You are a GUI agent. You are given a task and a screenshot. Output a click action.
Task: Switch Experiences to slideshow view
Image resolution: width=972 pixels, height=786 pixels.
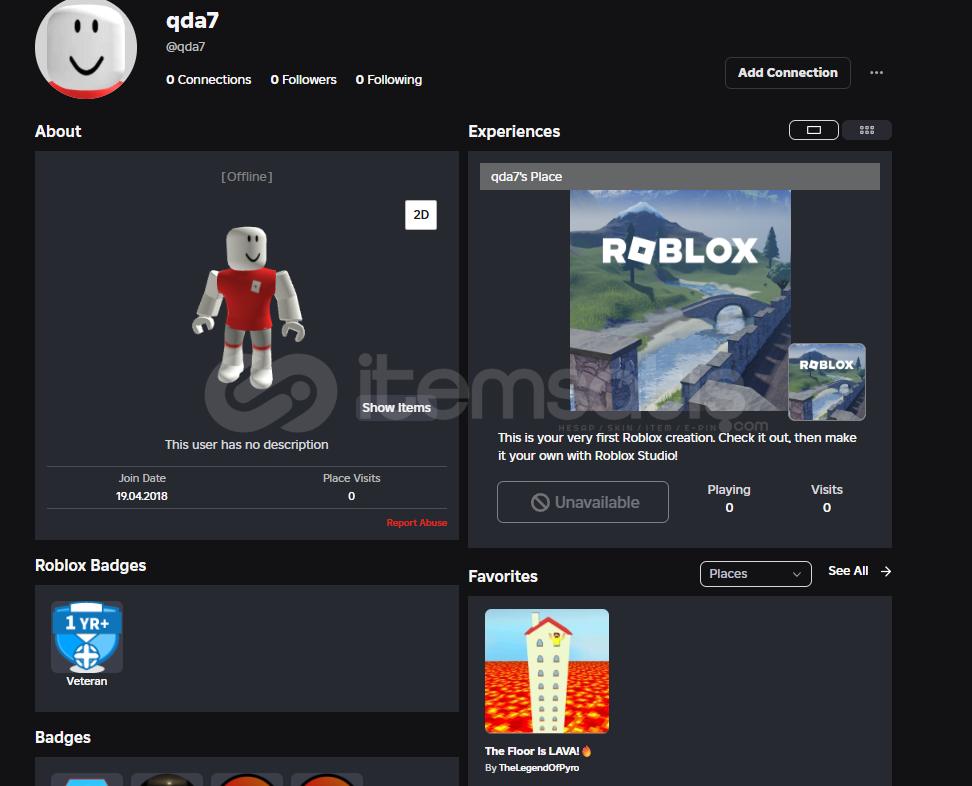pos(813,130)
